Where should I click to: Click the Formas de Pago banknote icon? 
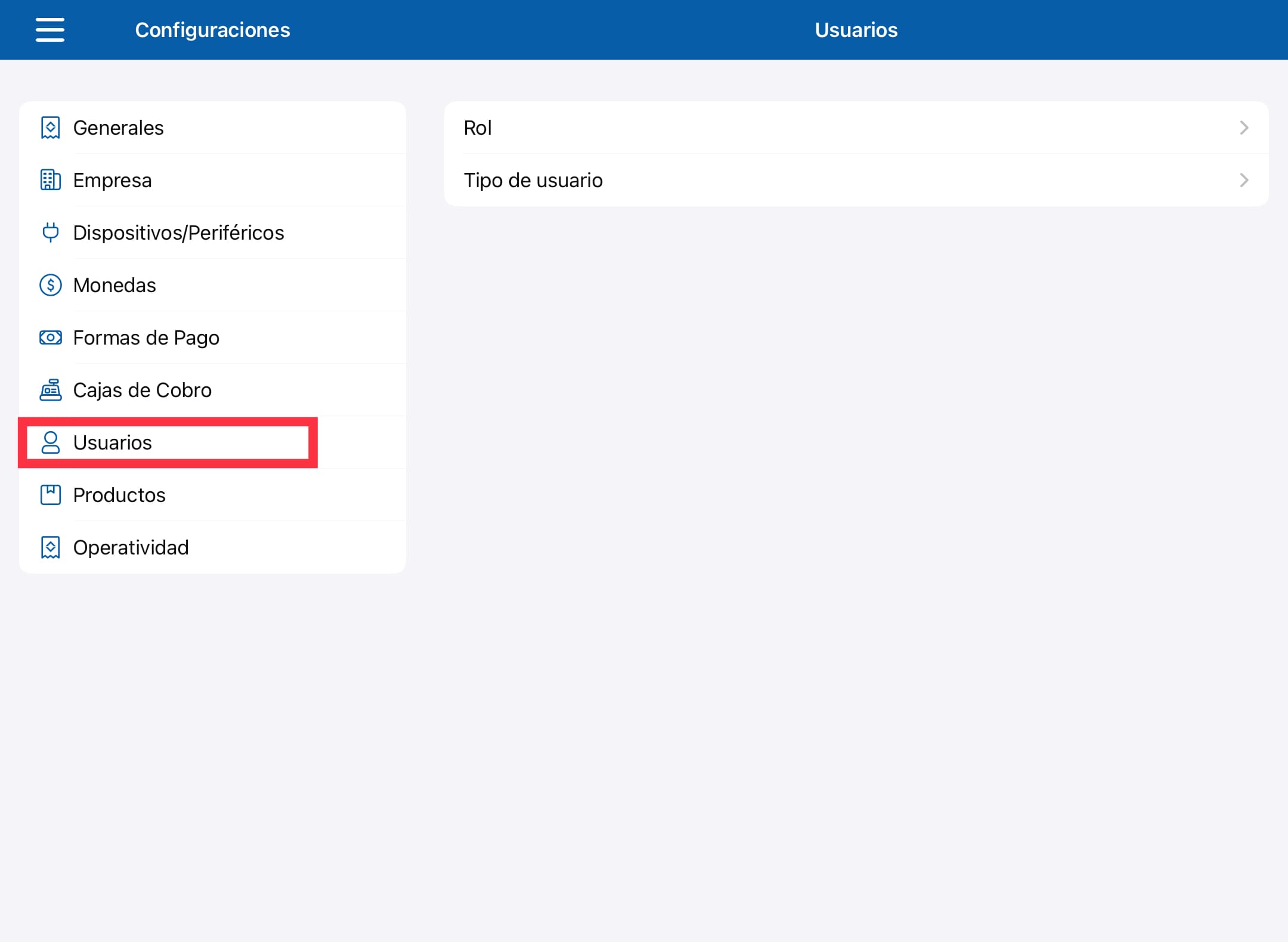pyautogui.click(x=51, y=337)
